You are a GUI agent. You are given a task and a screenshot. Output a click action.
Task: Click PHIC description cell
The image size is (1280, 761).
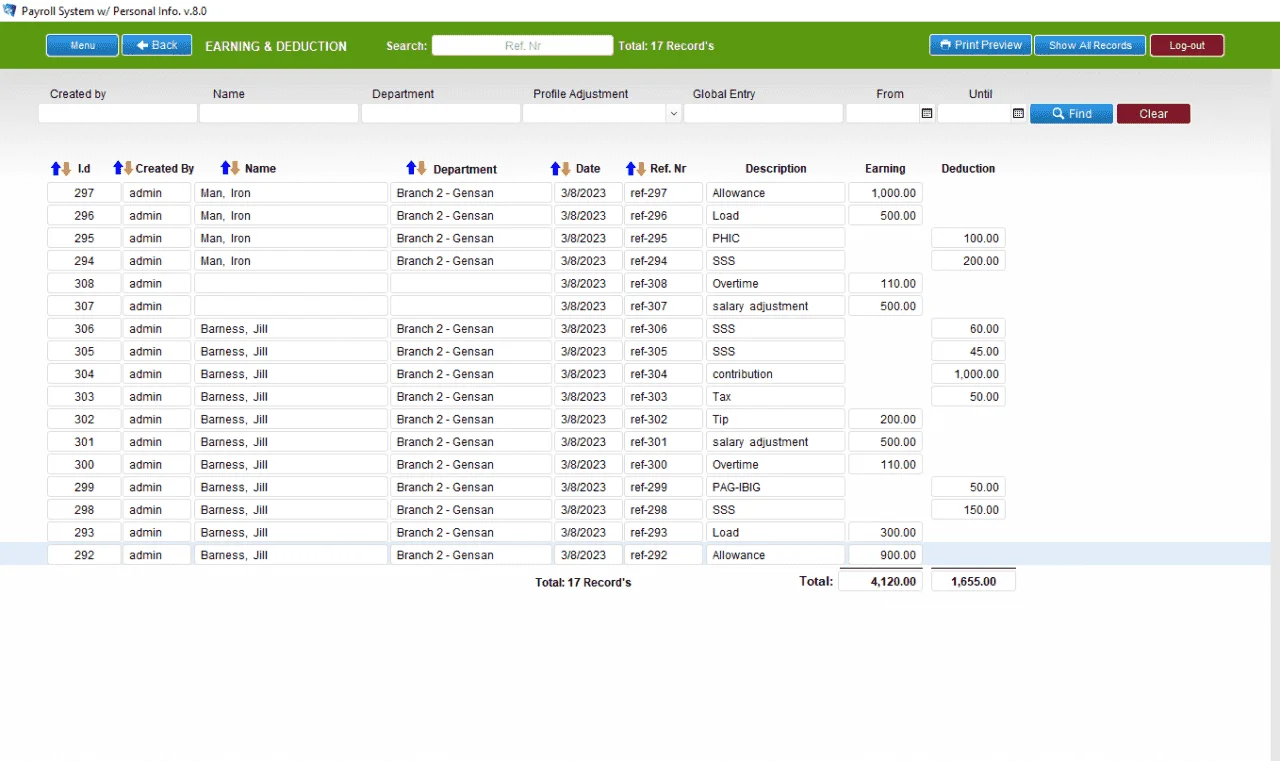[775, 238]
